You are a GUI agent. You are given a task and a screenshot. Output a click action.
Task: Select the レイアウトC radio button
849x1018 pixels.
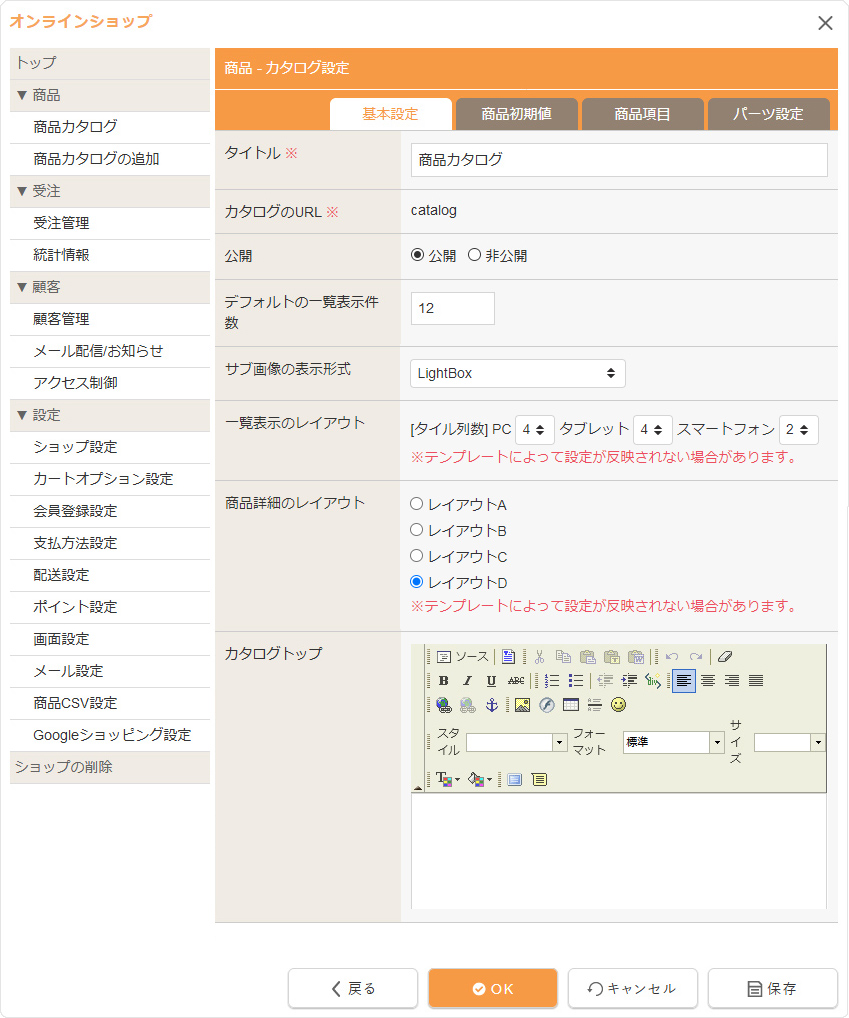417,556
